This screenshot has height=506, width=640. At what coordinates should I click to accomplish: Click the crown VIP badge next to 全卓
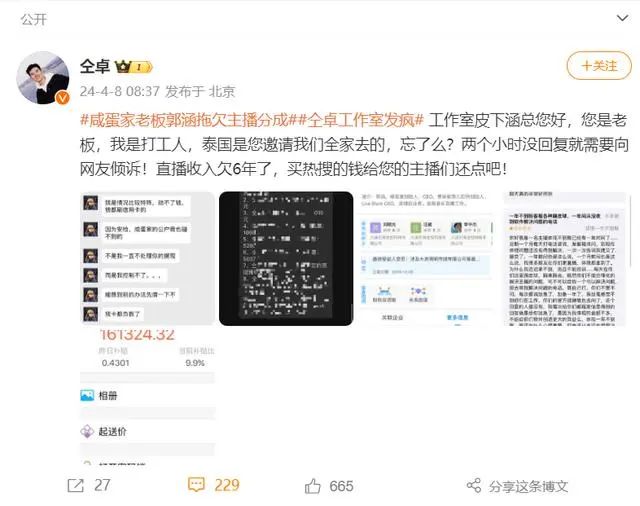(133, 67)
